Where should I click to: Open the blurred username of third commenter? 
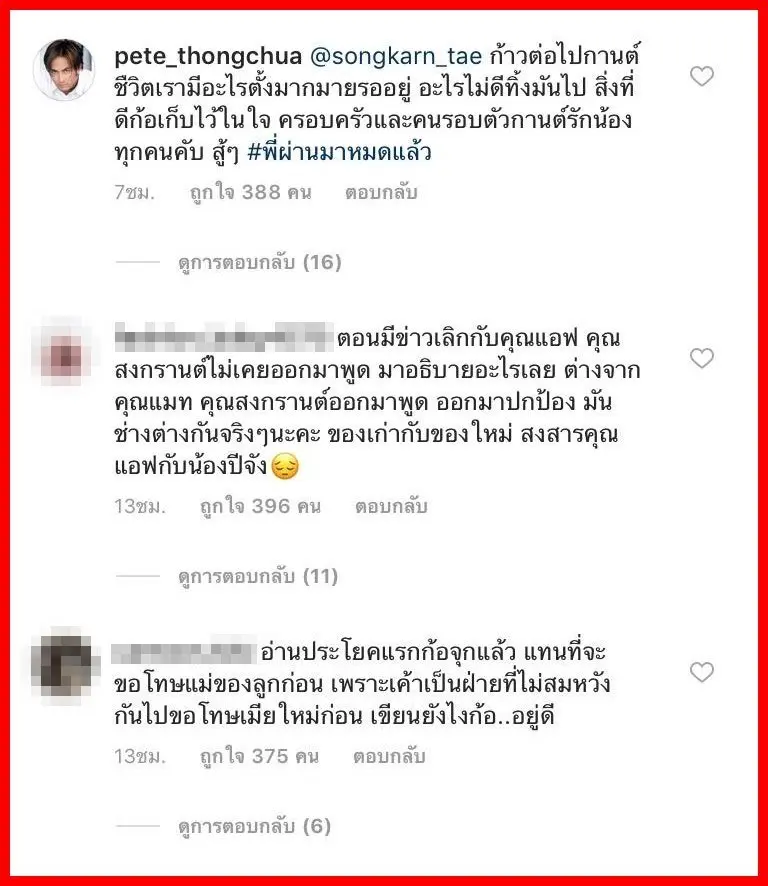click(184, 652)
